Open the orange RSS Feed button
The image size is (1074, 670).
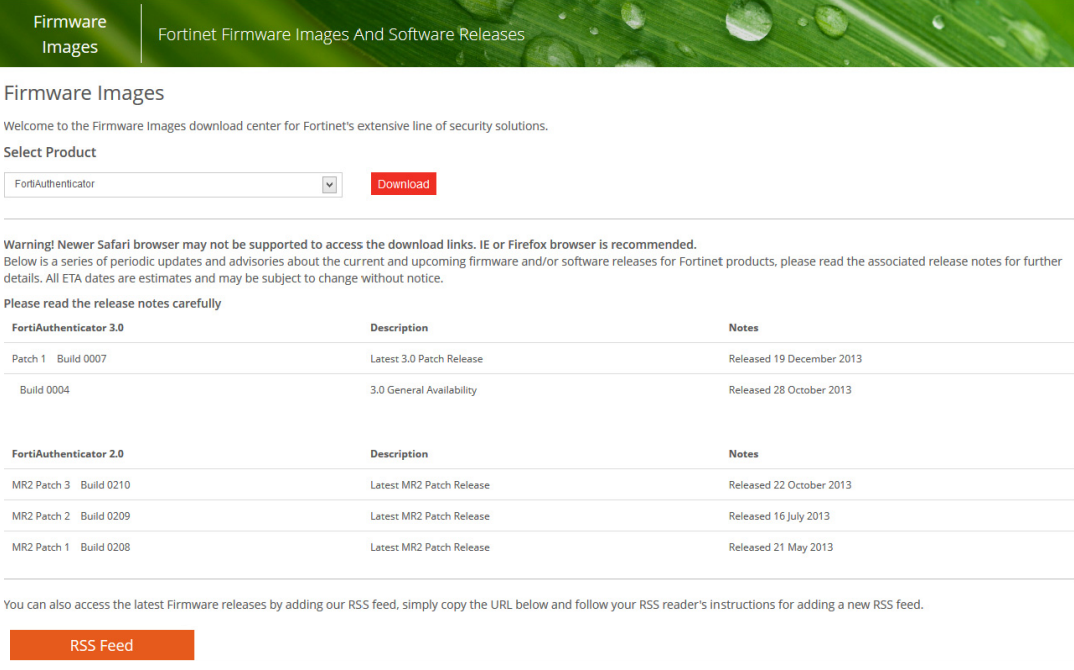point(102,645)
